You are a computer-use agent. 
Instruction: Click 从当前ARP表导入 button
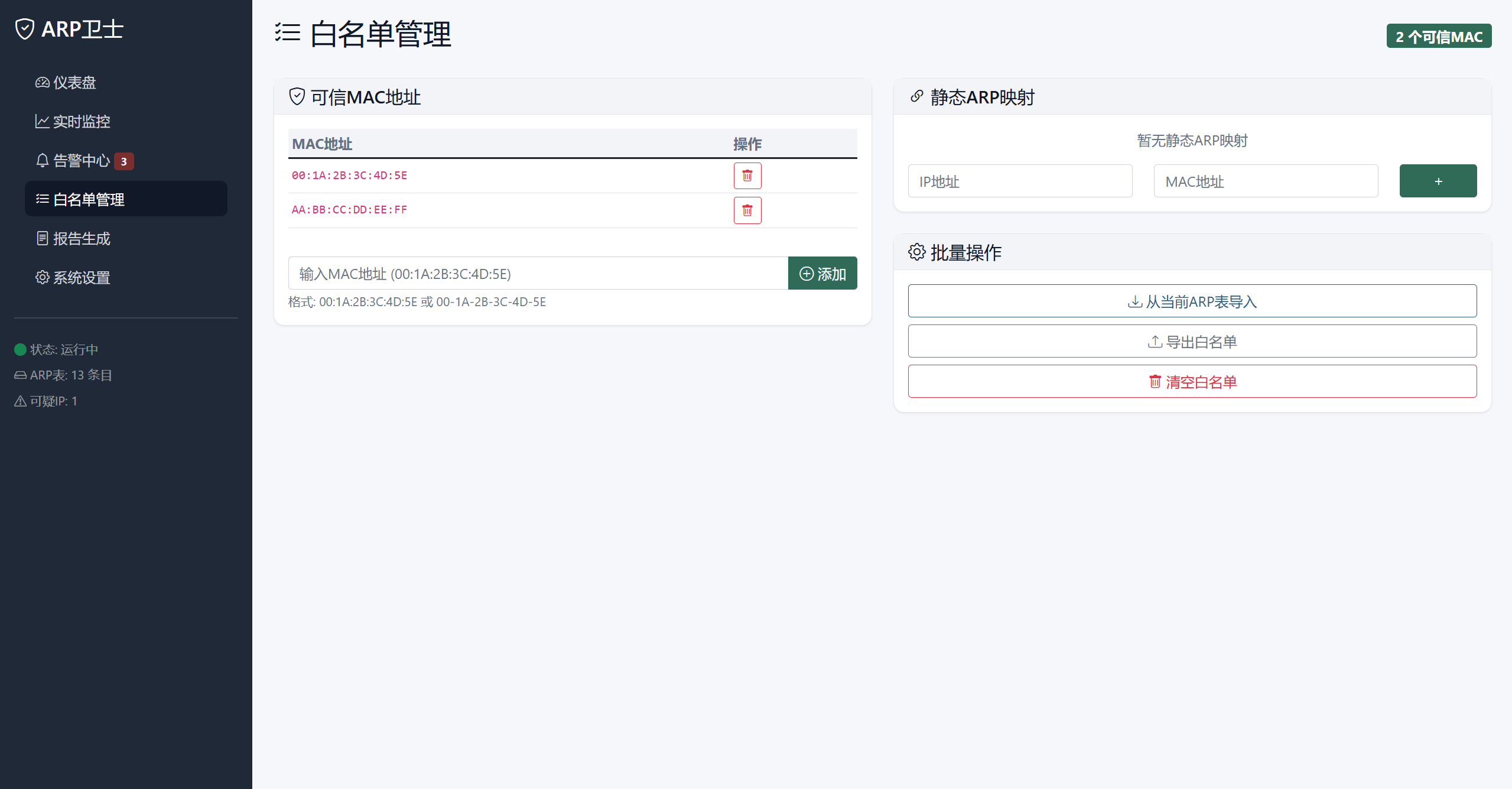[1192, 301]
